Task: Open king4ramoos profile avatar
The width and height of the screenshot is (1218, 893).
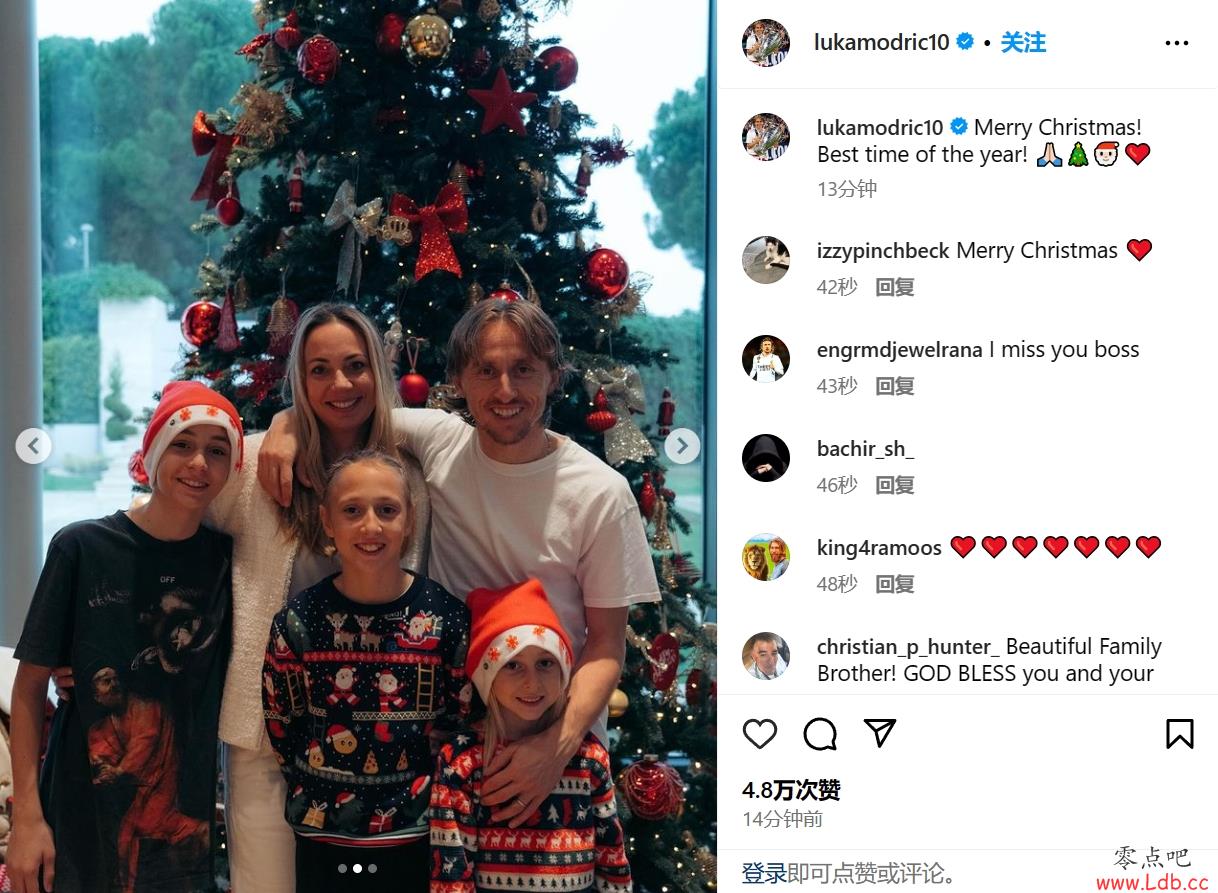Action: 766,557
